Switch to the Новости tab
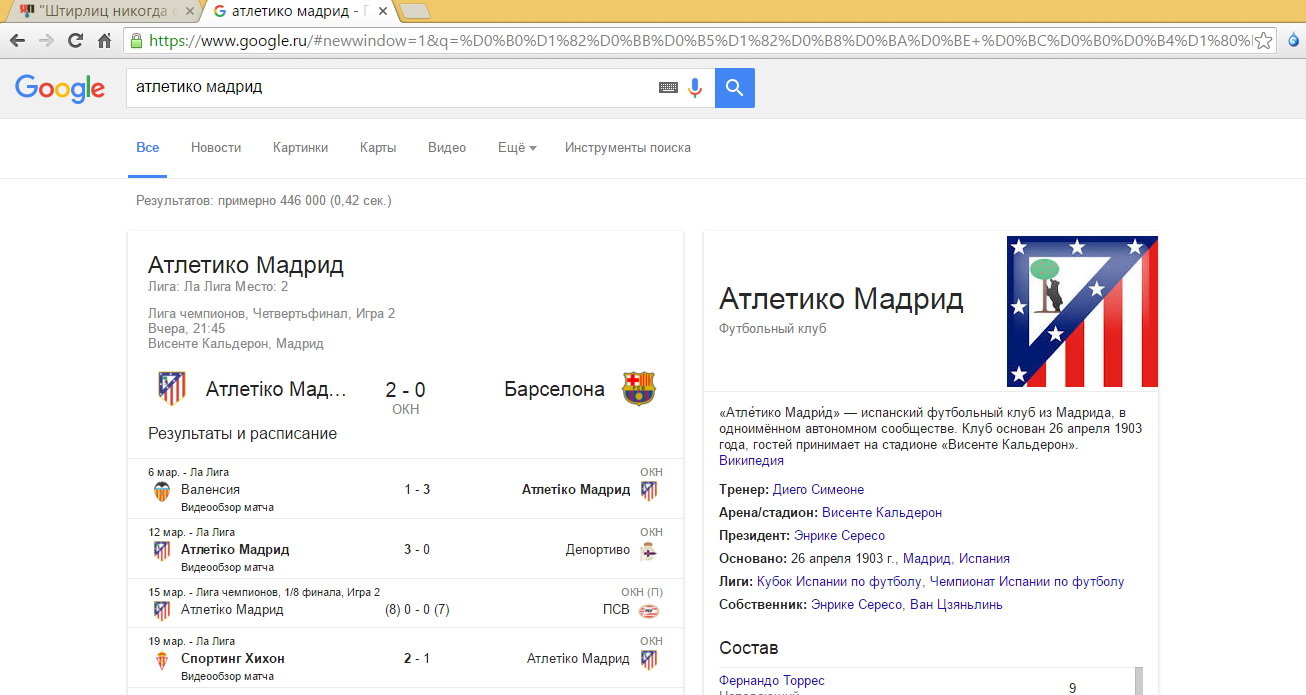This screenshot has height=695, width=1306. 216,147
